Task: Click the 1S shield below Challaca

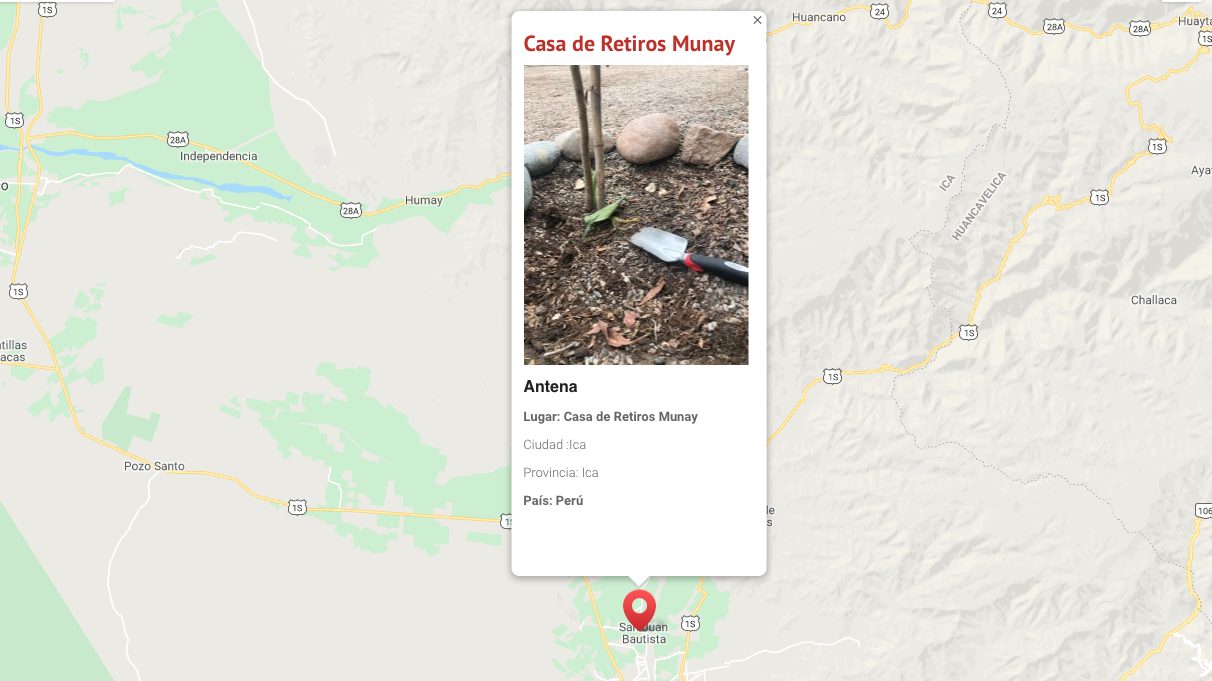Action: click(x=968, y=332)
